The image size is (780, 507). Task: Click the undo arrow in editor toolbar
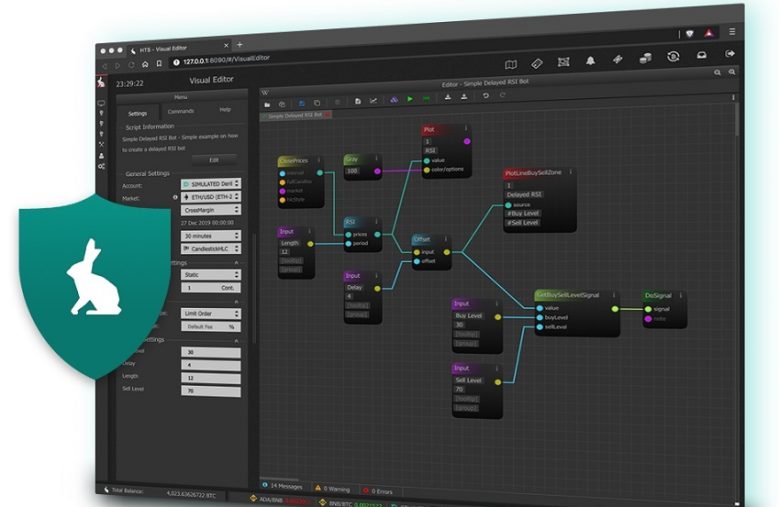click(486, 96)
